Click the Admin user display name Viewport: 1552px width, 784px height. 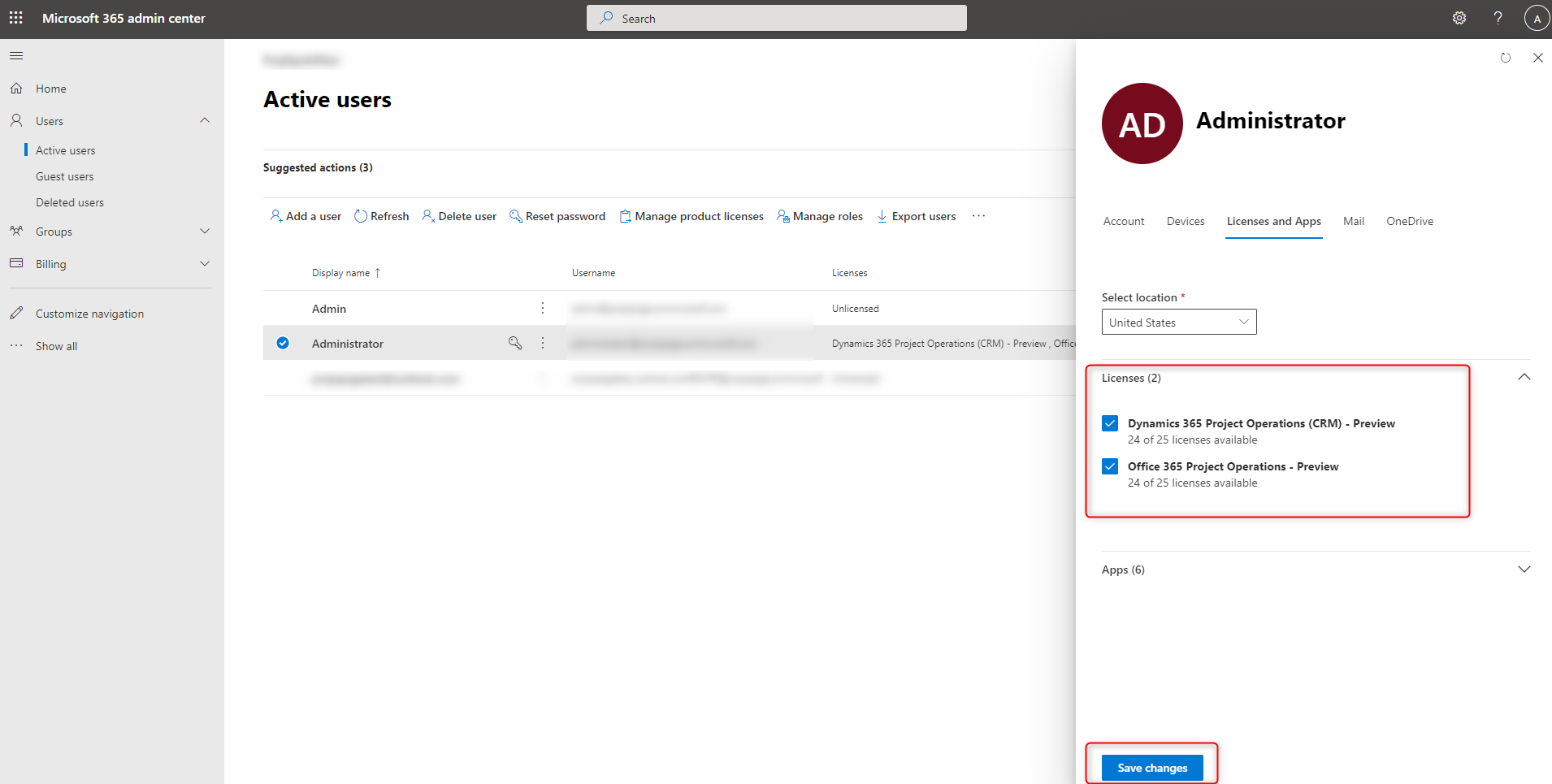click(x=329, y=309)
